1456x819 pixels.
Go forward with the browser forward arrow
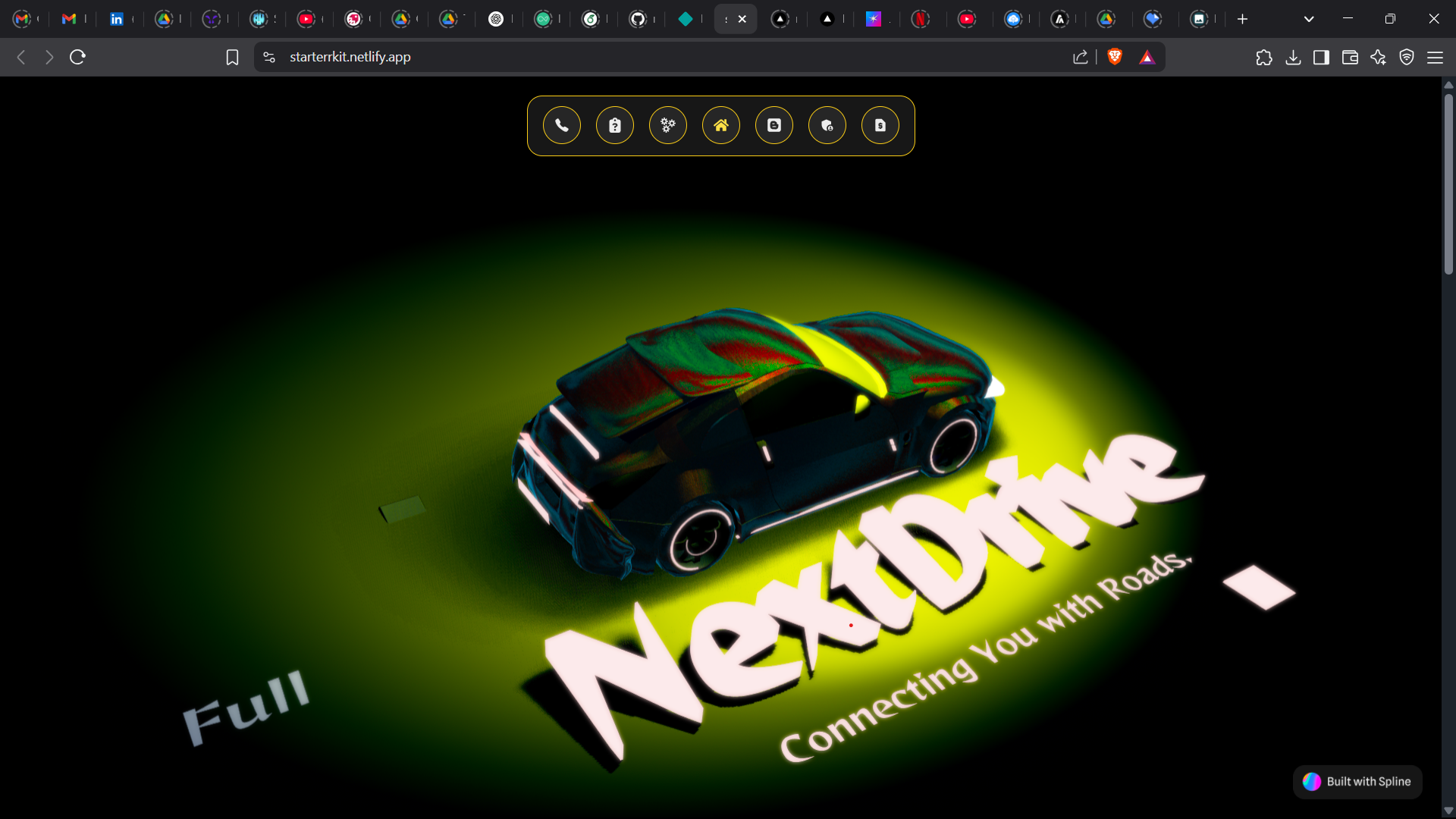click(x=49, y=57)
